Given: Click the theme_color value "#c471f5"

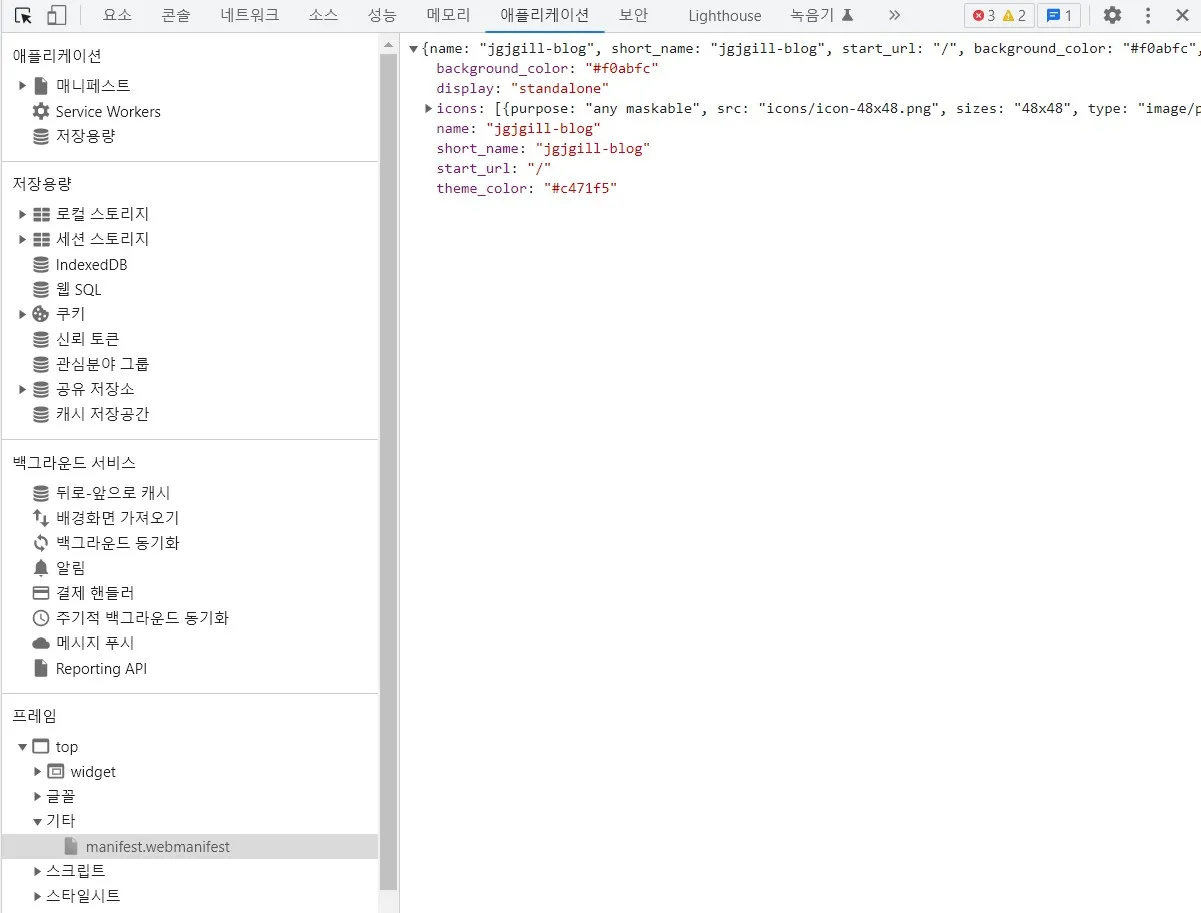Looking at the screenshot, I should coord(580,188).
